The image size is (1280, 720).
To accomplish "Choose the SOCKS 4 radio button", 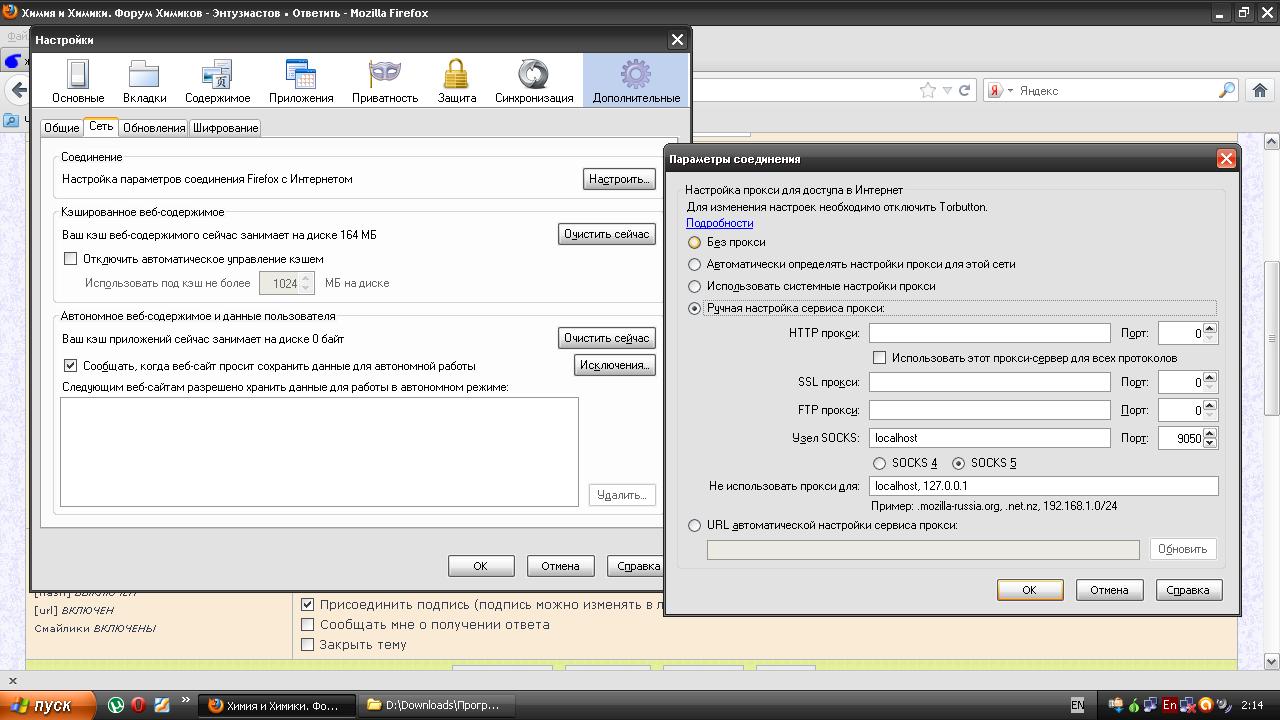I will (x=880, y=463).
